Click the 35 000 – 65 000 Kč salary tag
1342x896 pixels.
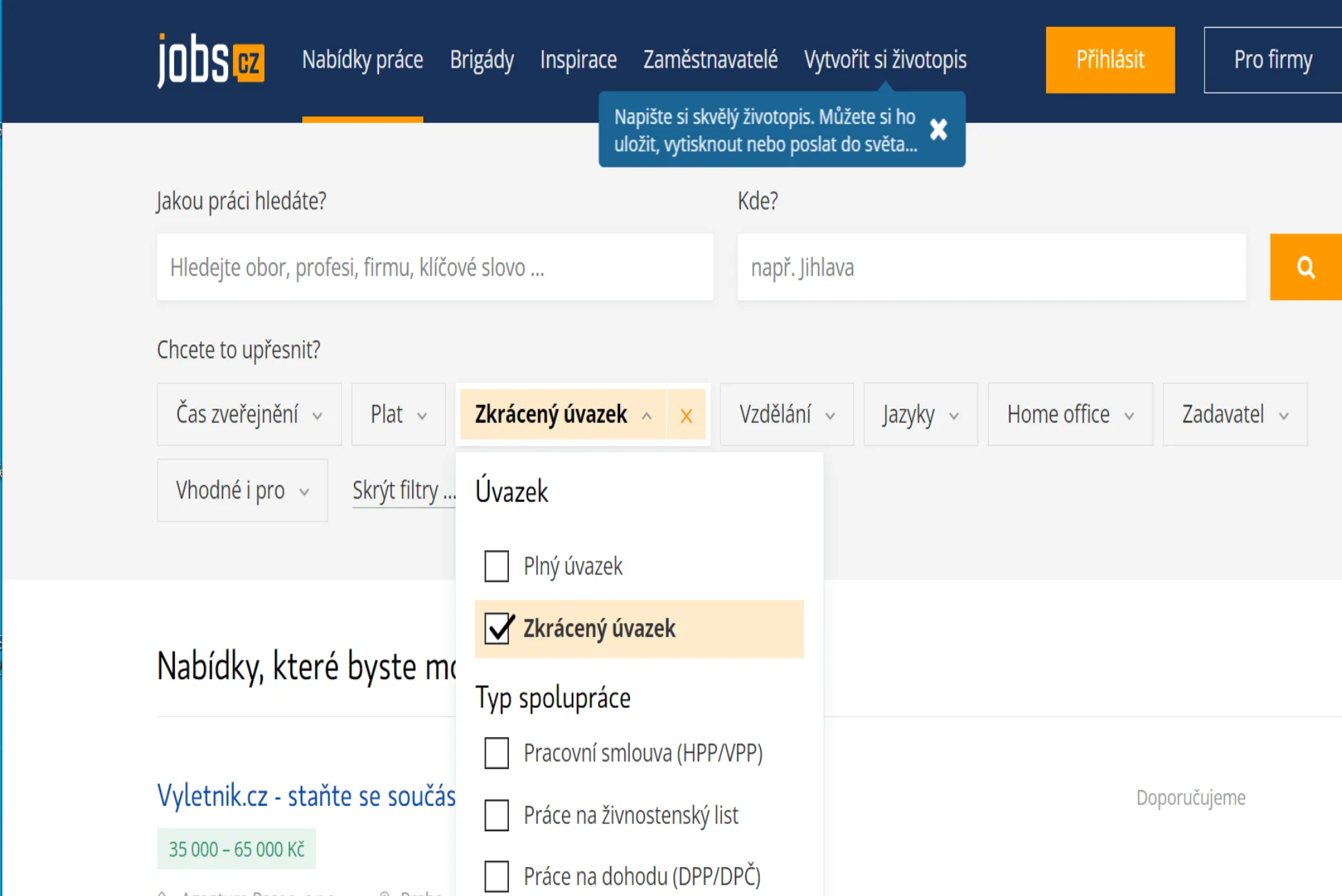(236, 849)
